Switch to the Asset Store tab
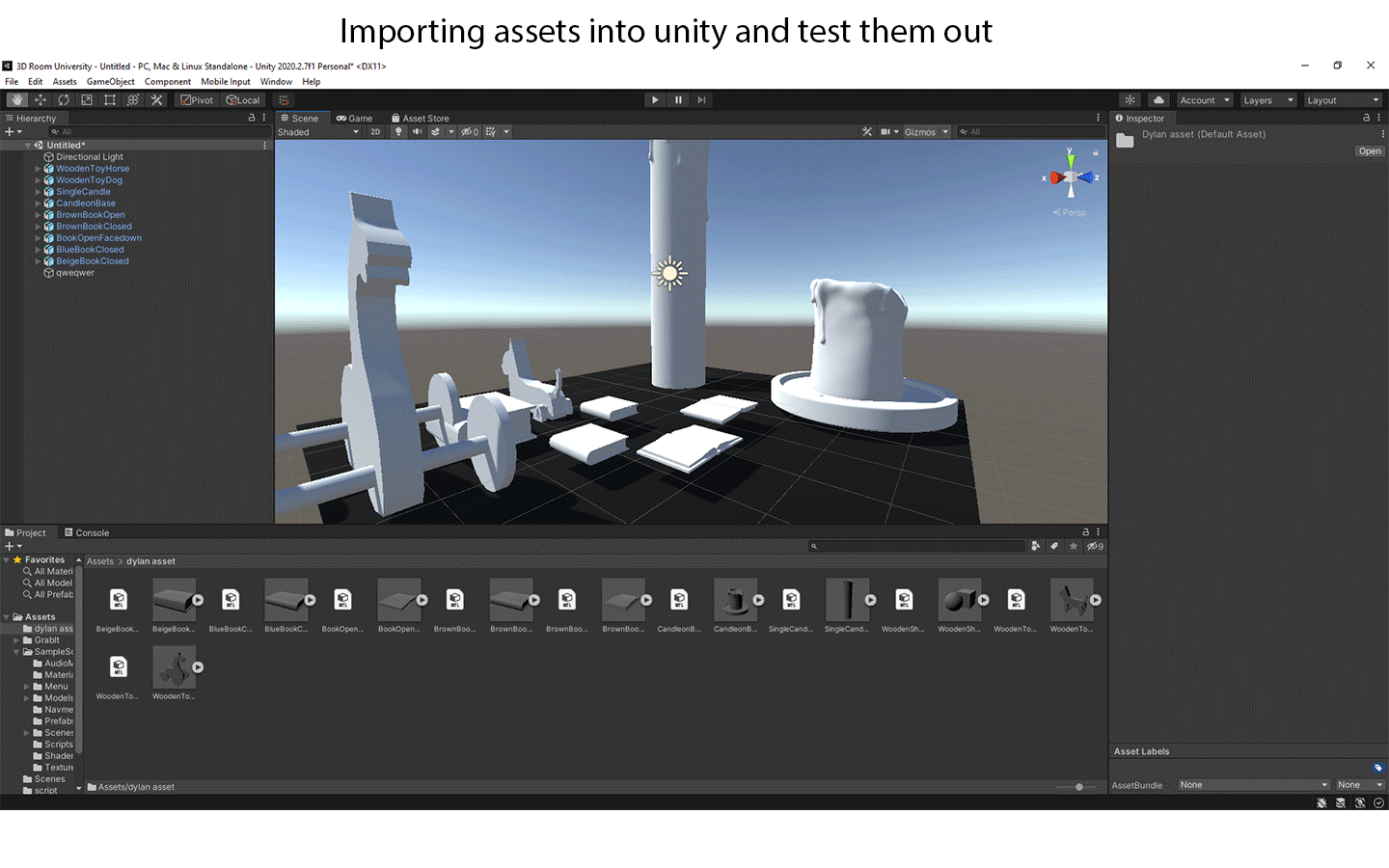The width and height of the screenshot is (1389, 868). [x=420, y=119]
